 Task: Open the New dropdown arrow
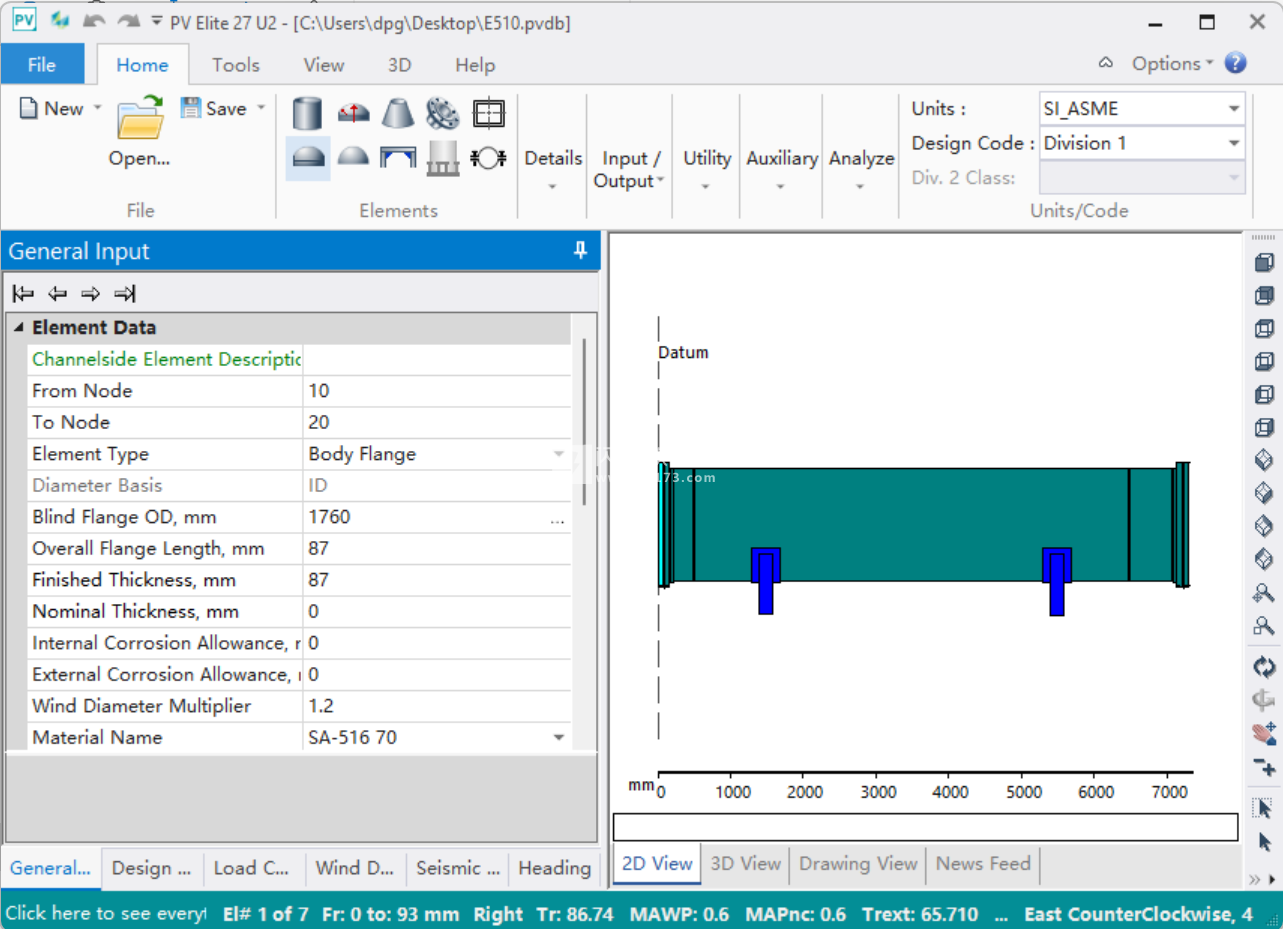pyautogui.click(x=97, y=108)
